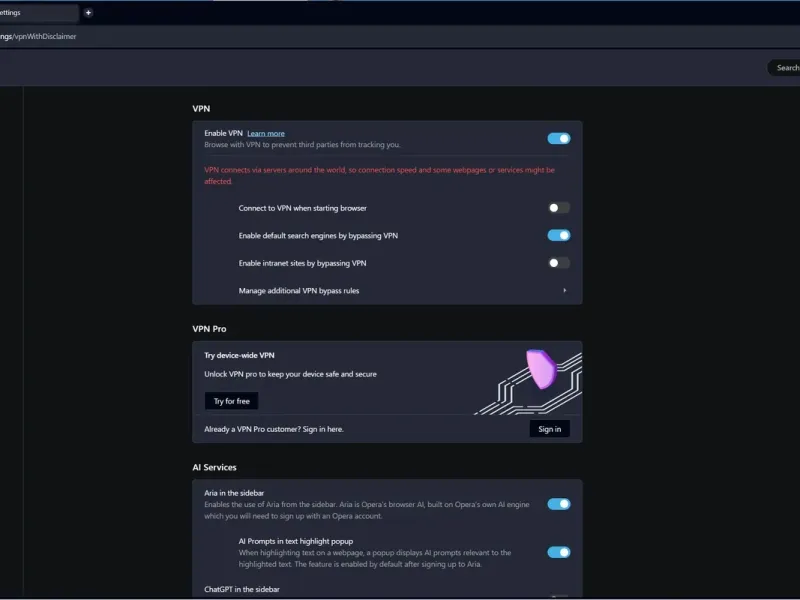
Task: Expand Manage additional VPN bypass rules arrow
Action: [x=564, y=290]
